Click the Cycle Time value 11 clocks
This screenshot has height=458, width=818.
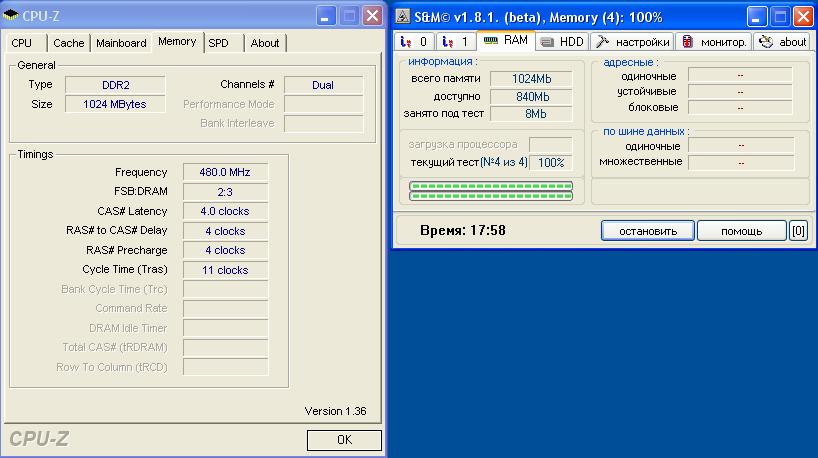225,270
